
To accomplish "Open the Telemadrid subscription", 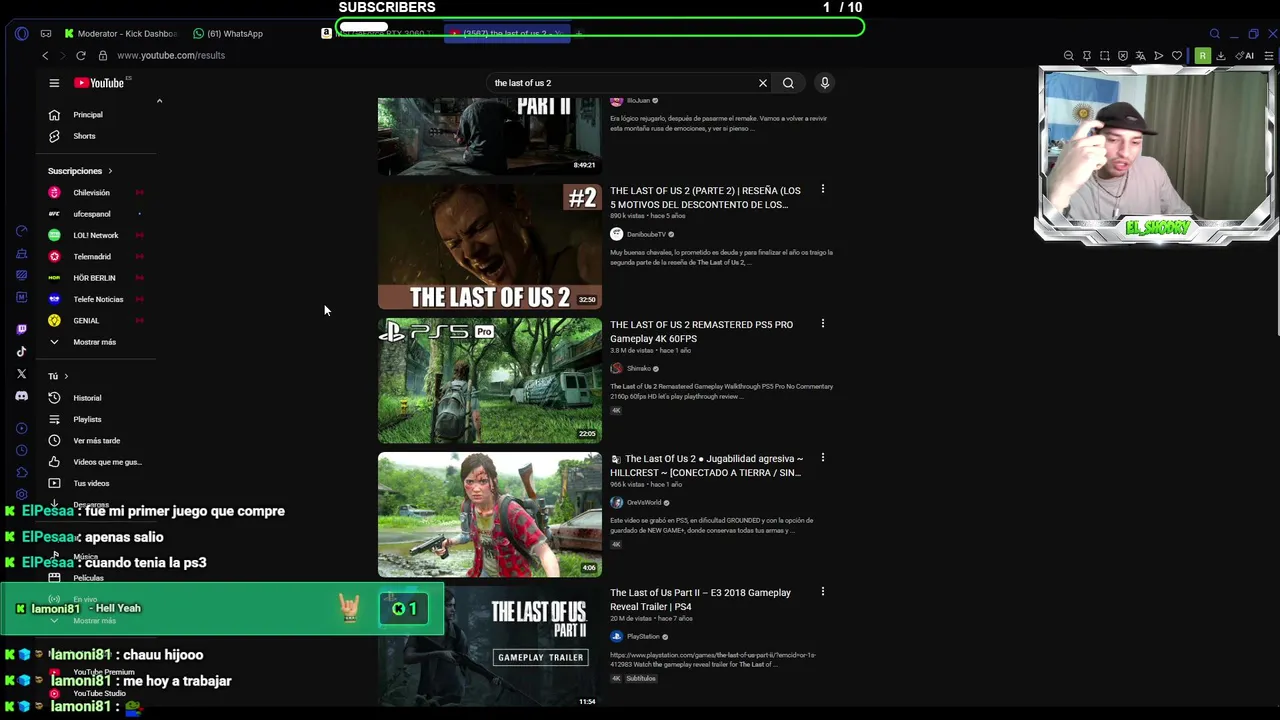I will click(x=92, y=257).
